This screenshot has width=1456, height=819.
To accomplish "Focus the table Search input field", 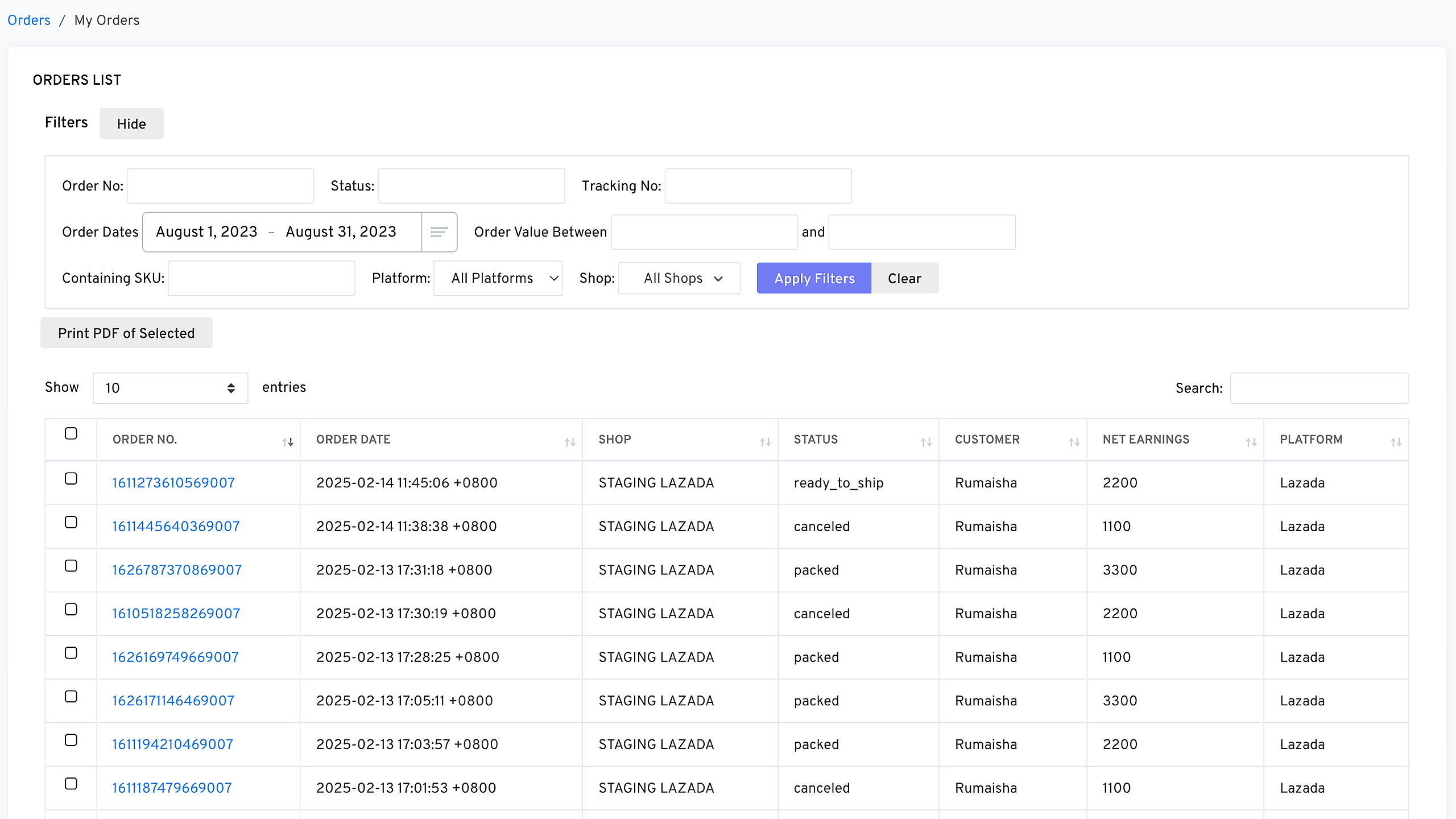I will [1319, 388].
